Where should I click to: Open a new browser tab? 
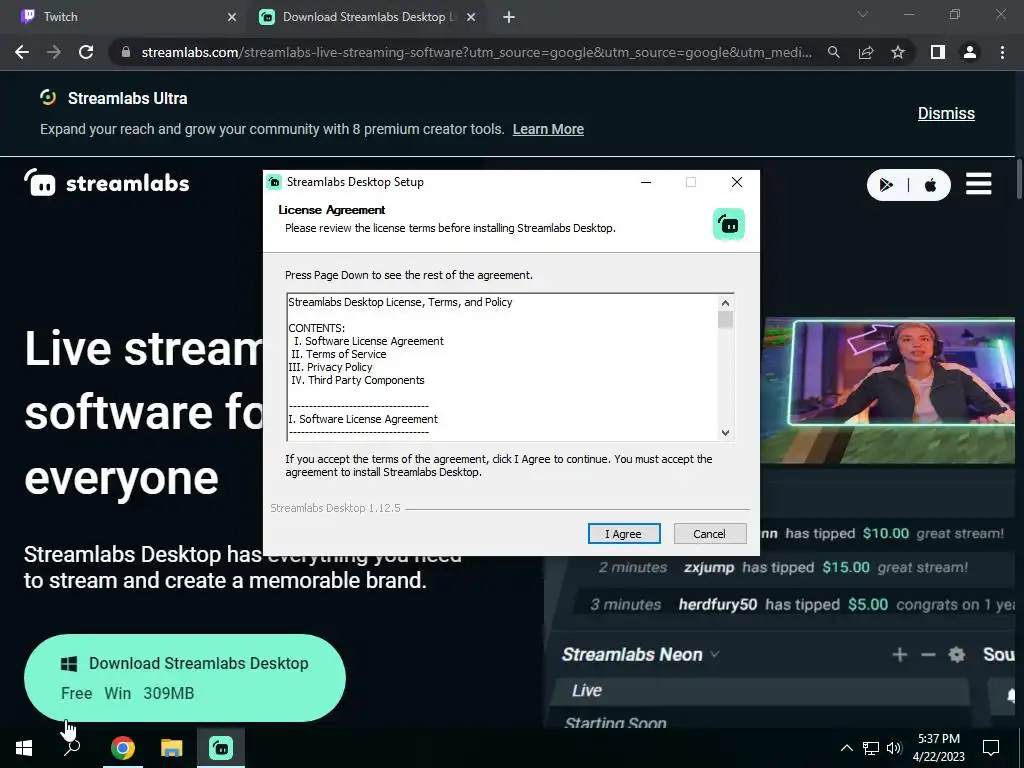[509, 17]
